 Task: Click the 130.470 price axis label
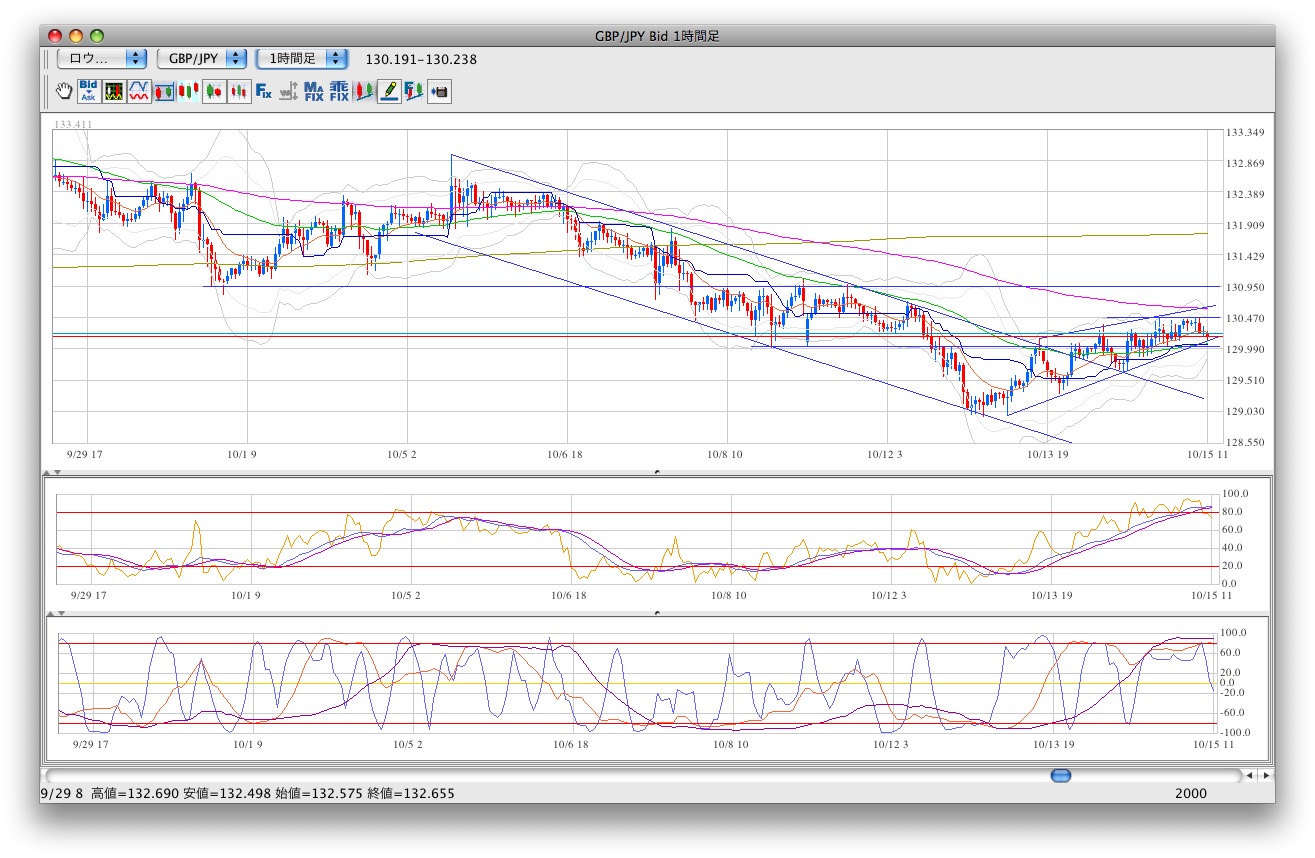pos(1245,319)
